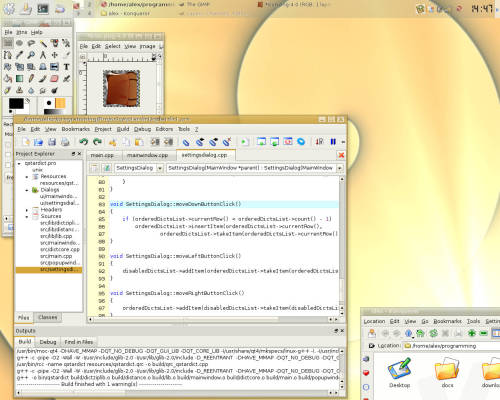Expand the Headers node in Project Explorer
Image resolution: width=500 pixels, height=400 pixels.
point(27,210)
